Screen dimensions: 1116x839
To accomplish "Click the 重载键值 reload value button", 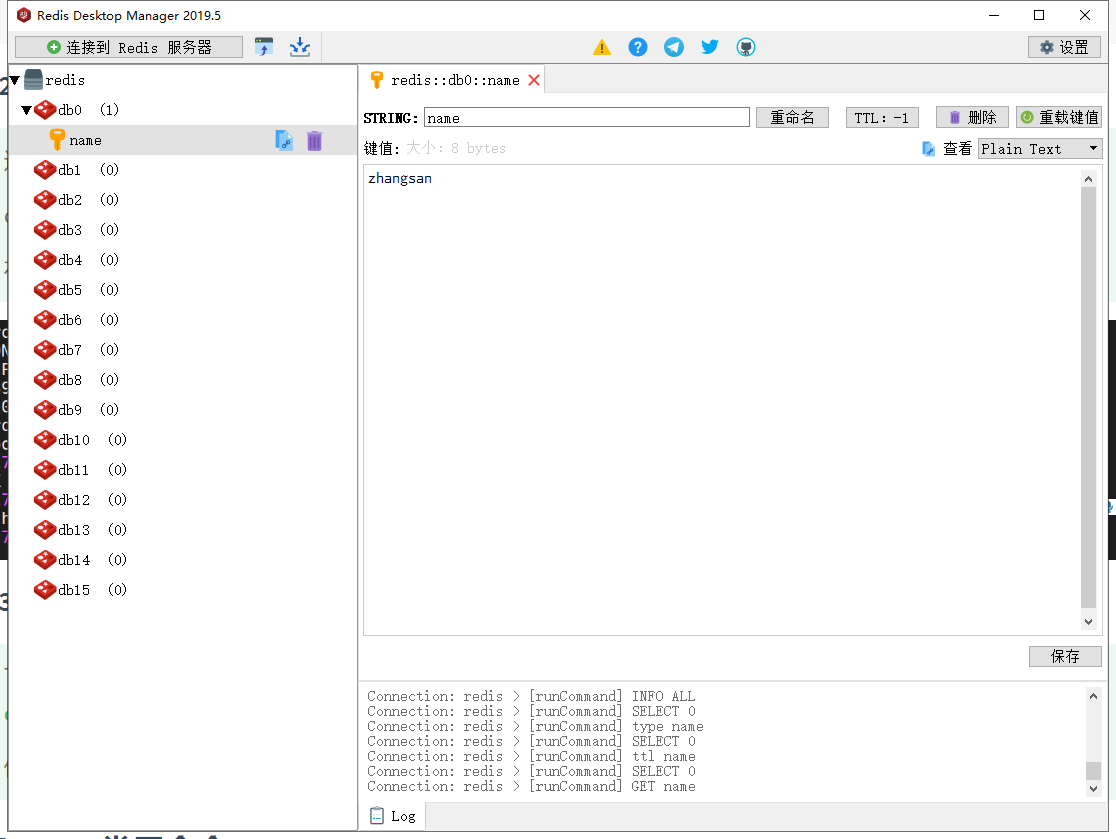I will point(1059,117).
